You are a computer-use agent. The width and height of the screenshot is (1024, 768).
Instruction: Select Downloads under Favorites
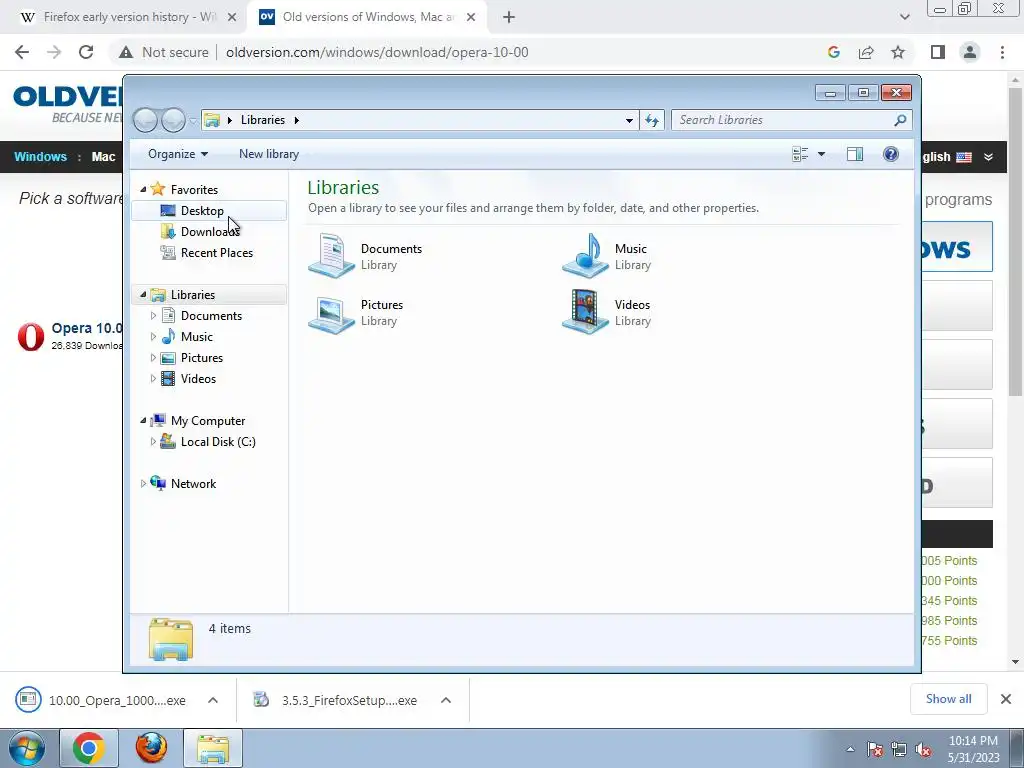(x=209, y=232)
